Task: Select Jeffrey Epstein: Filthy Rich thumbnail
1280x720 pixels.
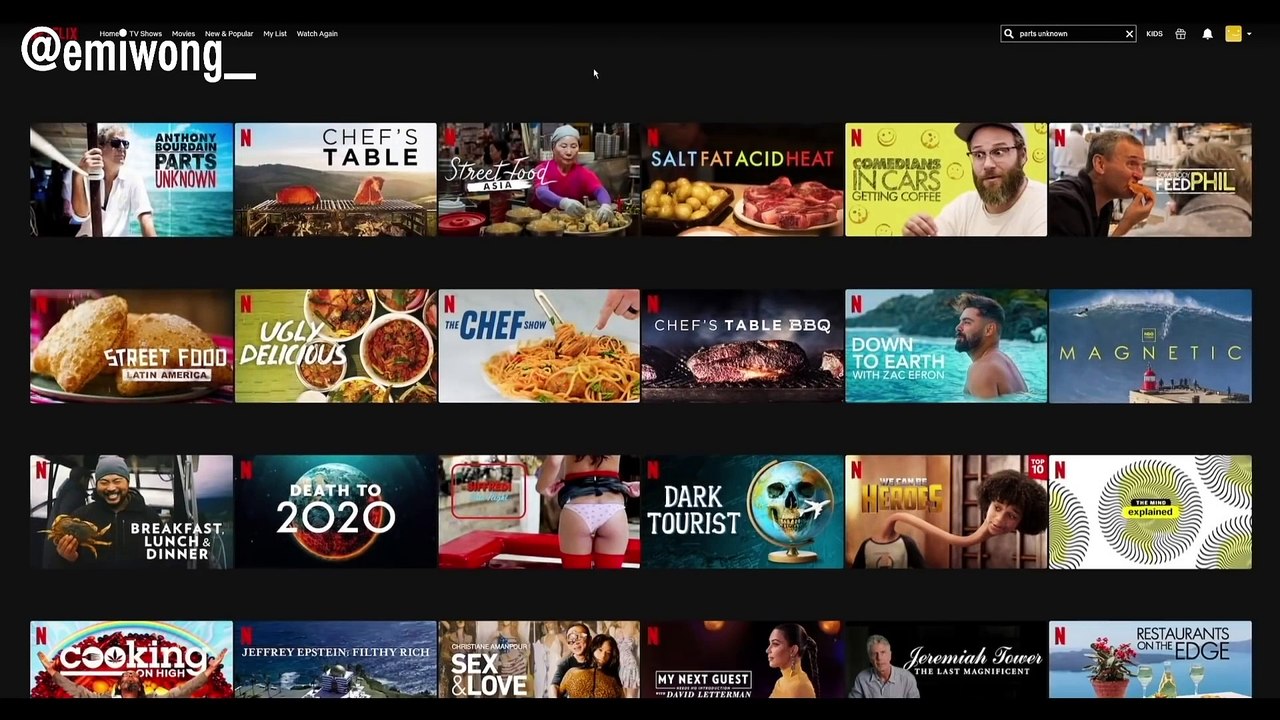Action: point(335,659)
